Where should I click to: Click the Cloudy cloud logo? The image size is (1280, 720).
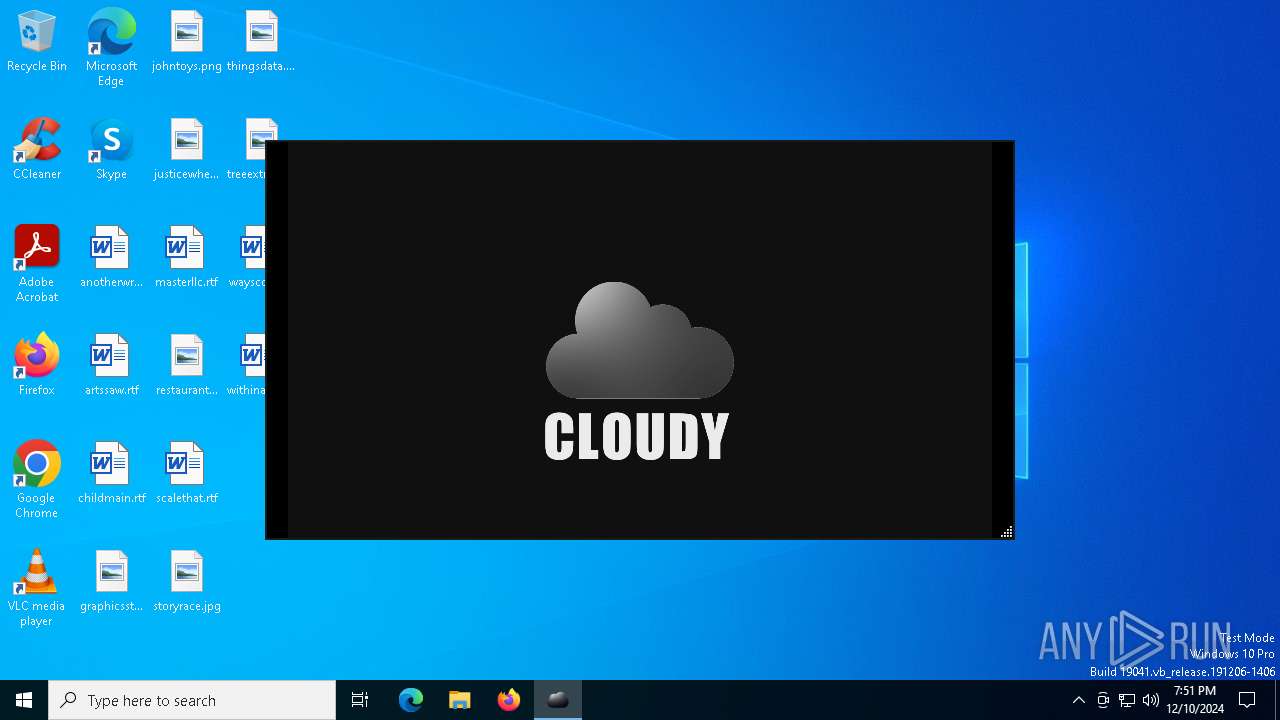coord(640,341)
